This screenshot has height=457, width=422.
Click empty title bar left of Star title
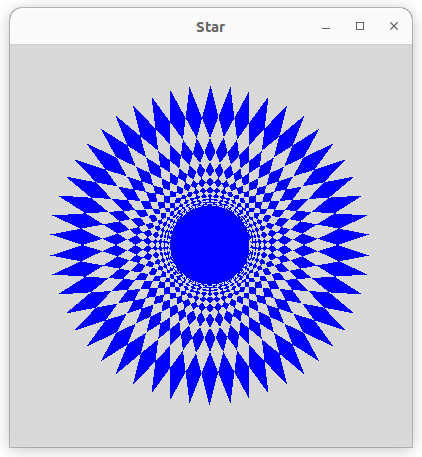coord(100,27)
